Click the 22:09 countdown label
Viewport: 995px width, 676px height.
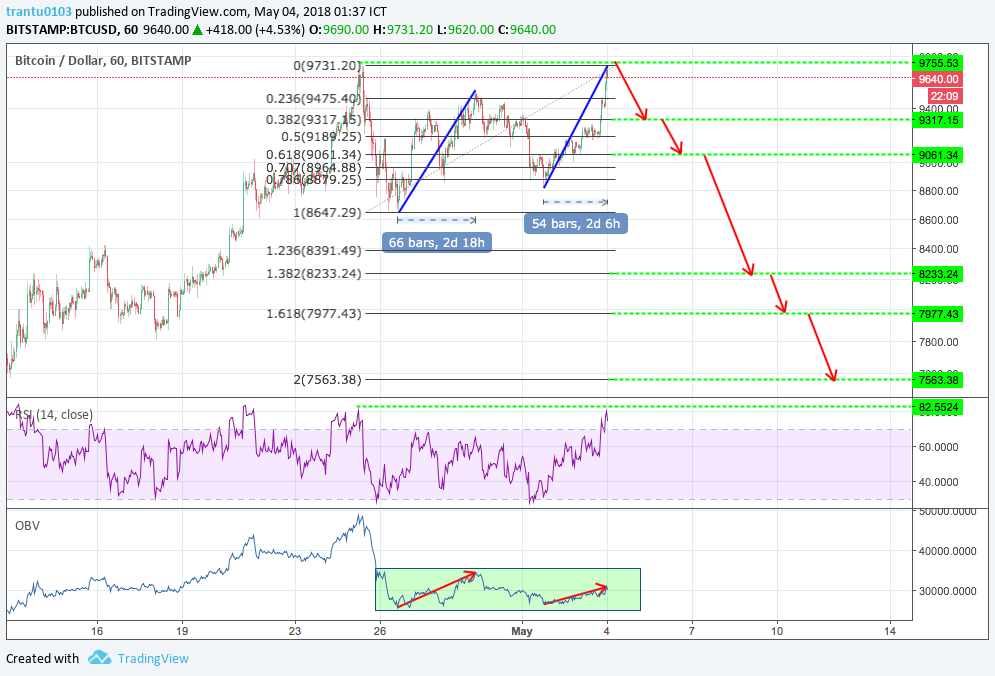click(x=944, y=96)
